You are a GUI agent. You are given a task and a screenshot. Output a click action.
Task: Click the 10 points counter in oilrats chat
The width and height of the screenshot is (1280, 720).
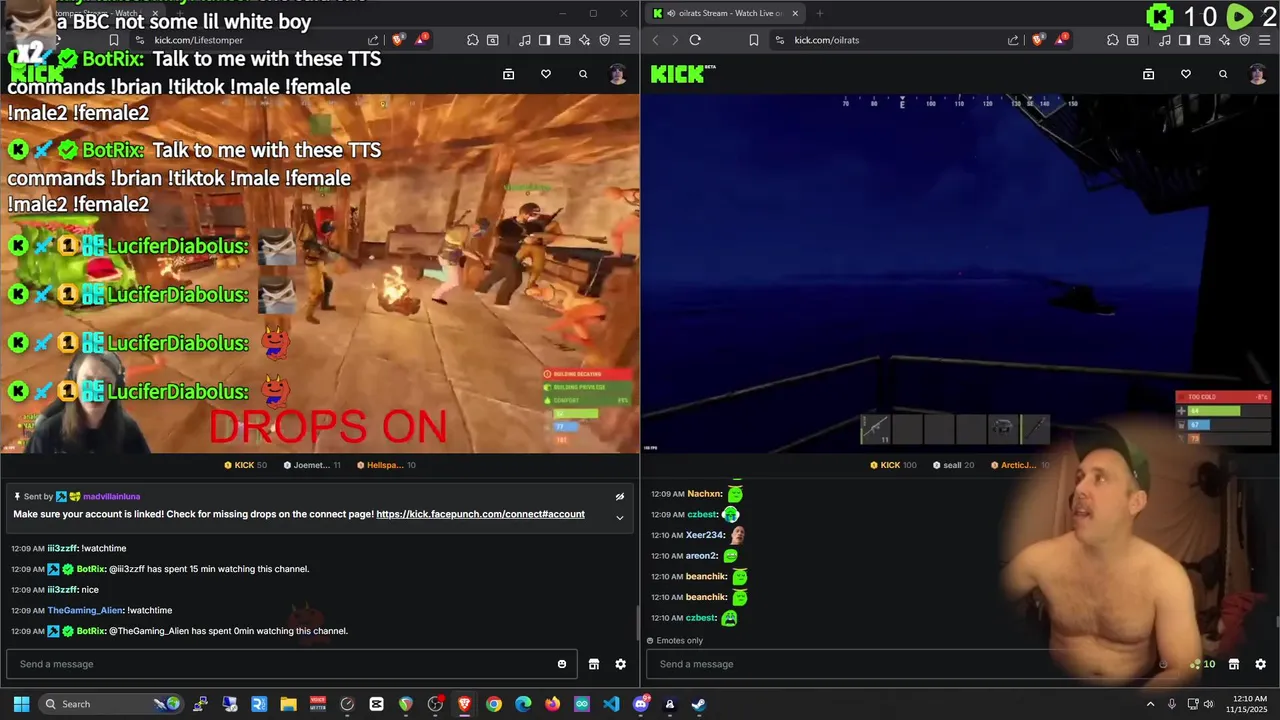coord(1202,664)
